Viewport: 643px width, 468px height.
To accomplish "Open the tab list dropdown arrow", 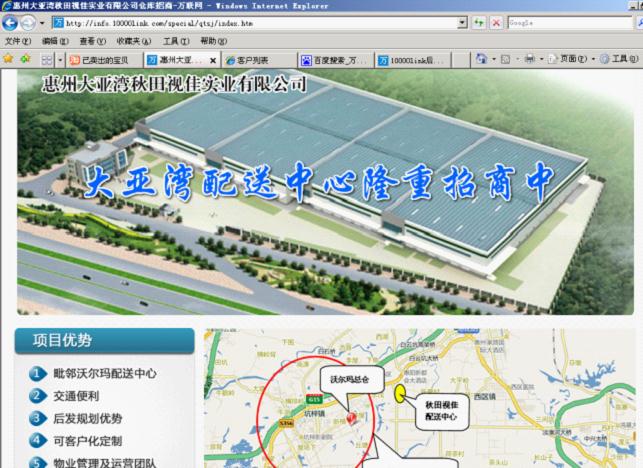I will pyautogui.click(x=60, y=60).
